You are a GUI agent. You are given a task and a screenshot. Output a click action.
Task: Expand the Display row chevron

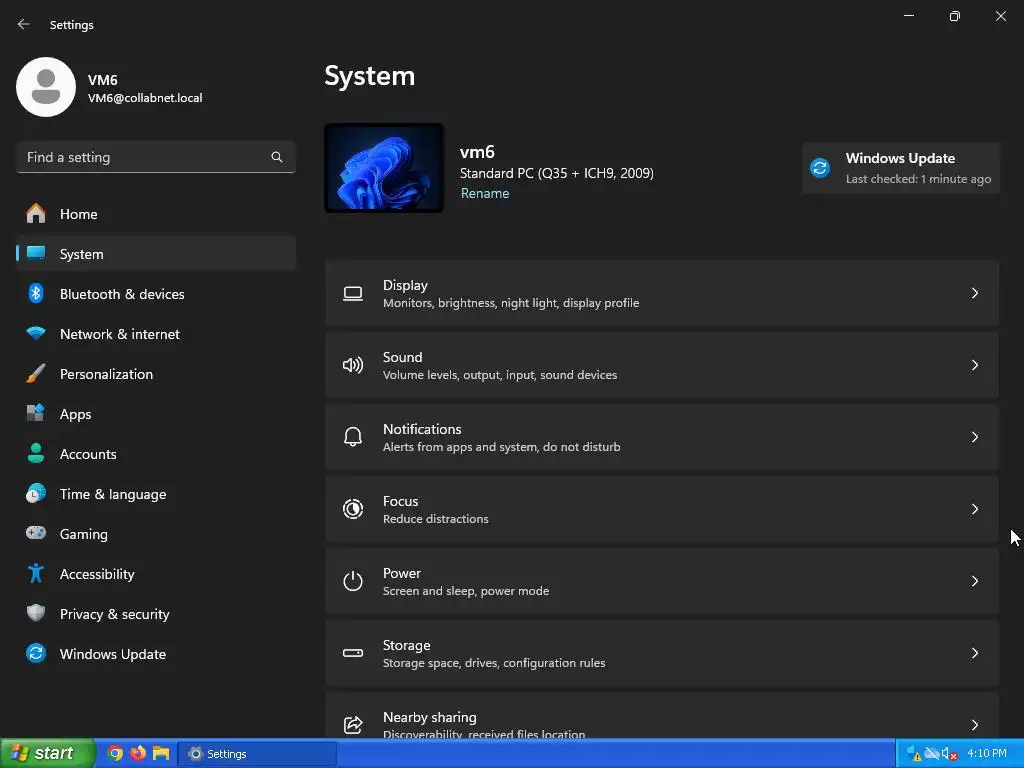coord(974,293)
